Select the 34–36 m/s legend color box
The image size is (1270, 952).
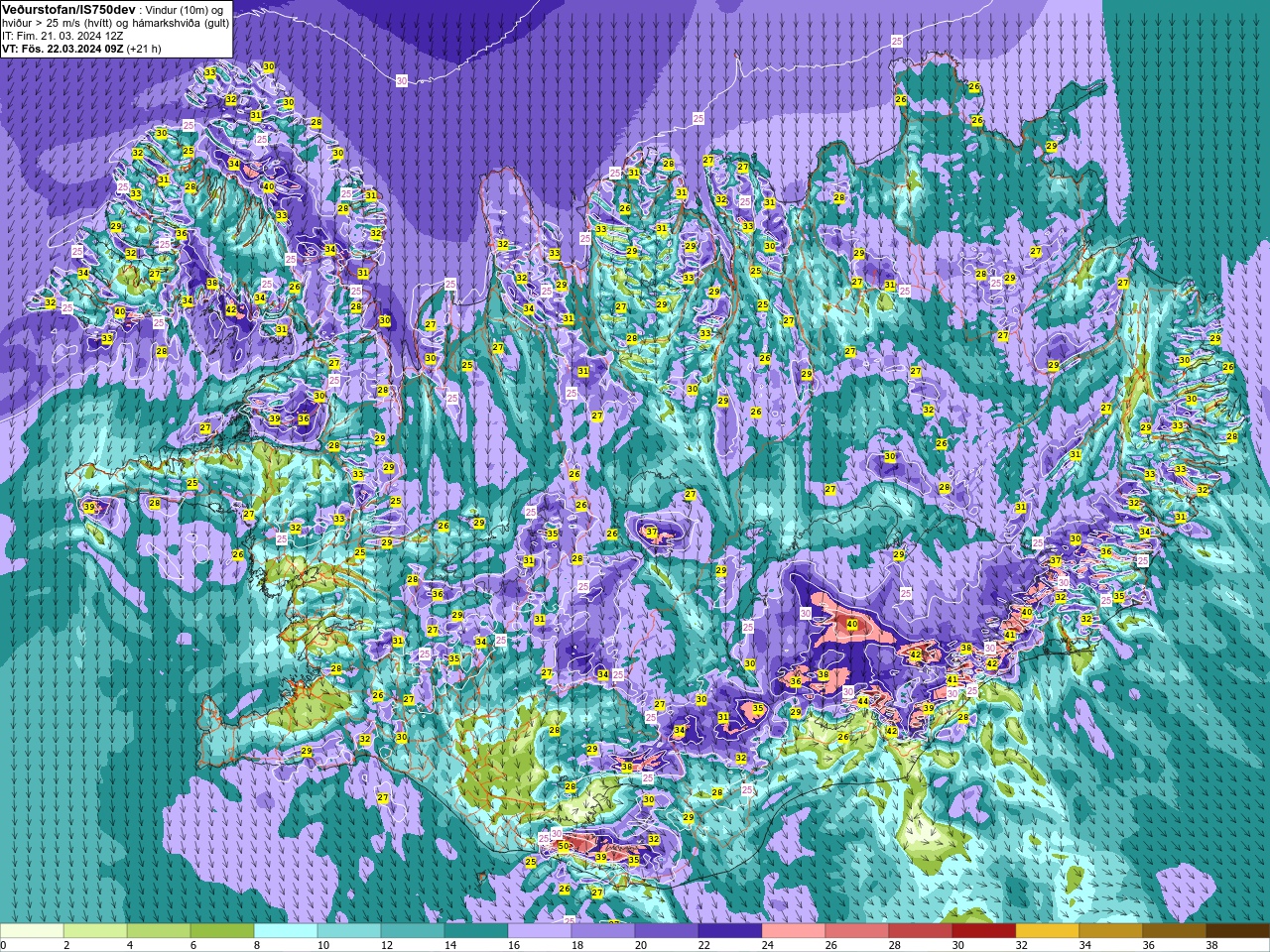coord(1111,931)
